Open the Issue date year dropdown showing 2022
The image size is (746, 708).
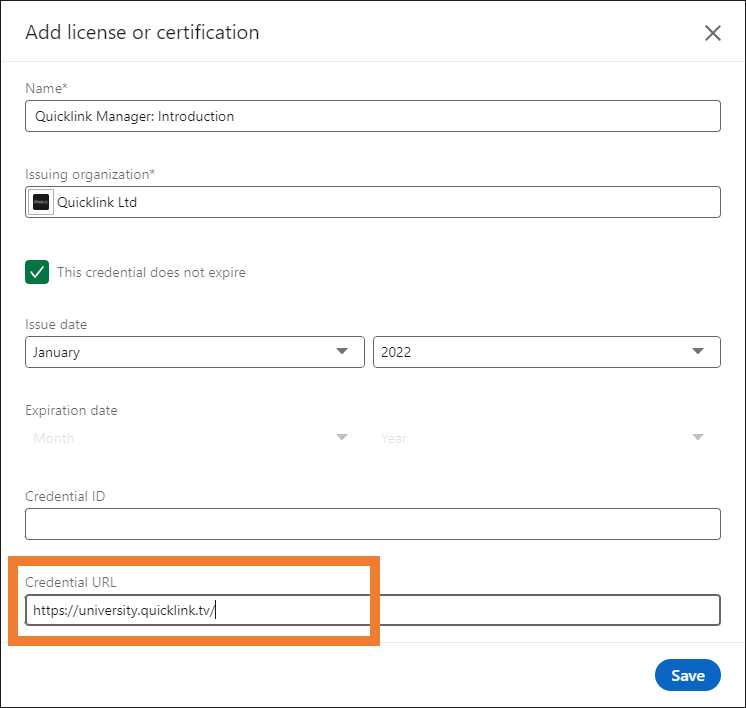point(547,352)
